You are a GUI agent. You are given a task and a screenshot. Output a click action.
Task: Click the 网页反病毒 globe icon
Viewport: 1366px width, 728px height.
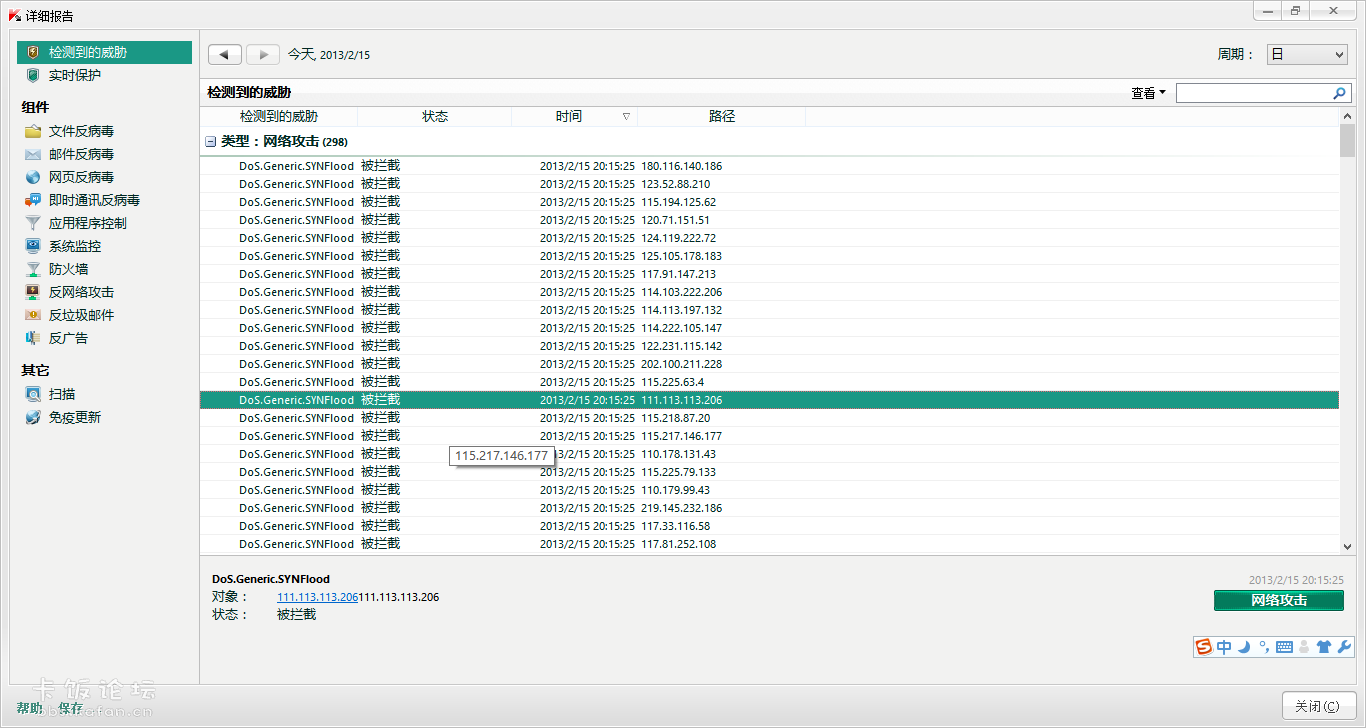tap(33, 177)
